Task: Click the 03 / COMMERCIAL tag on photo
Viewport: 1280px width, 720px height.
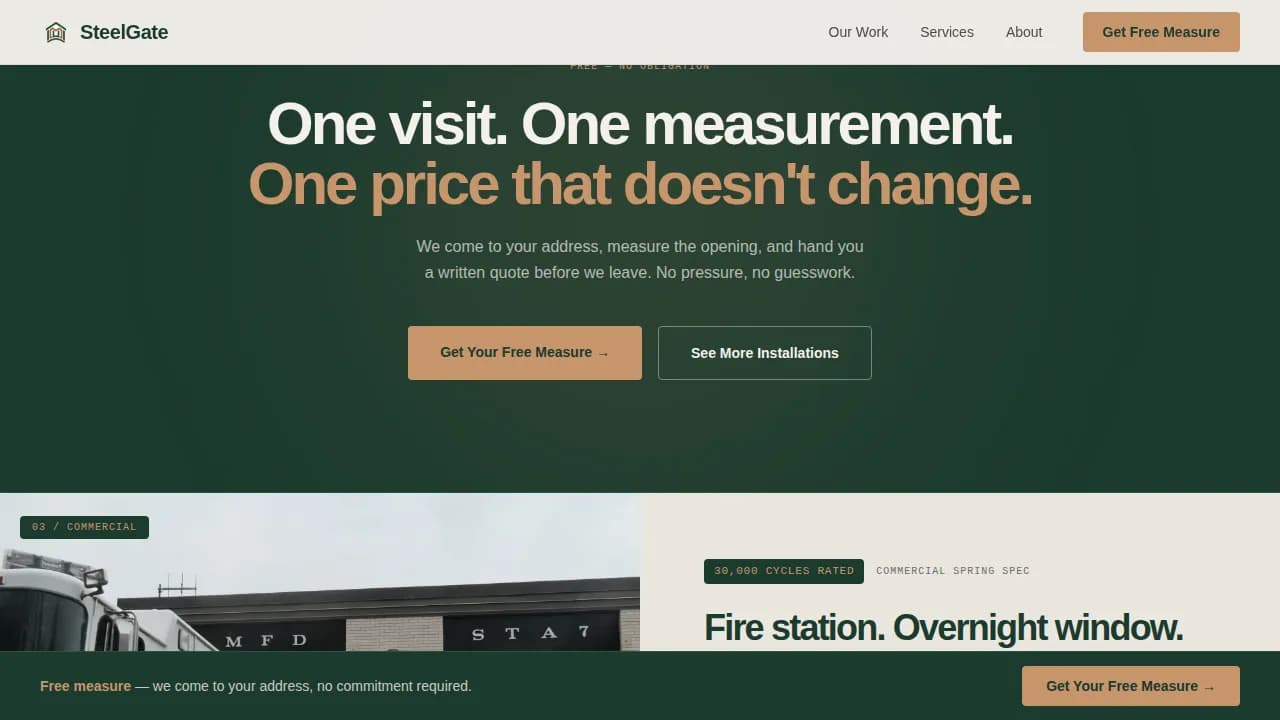Action: 84,526
